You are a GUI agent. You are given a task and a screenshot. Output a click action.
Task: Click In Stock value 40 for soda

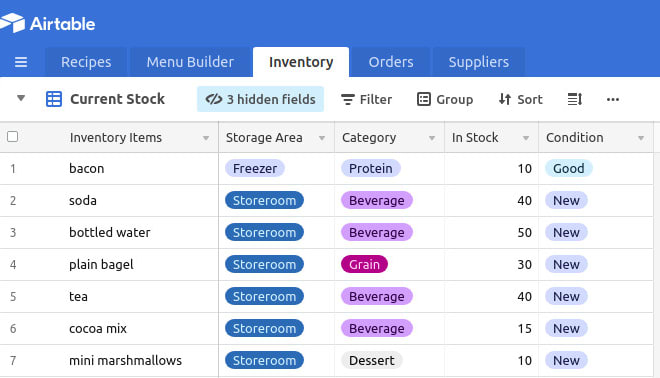click(524, 200)
